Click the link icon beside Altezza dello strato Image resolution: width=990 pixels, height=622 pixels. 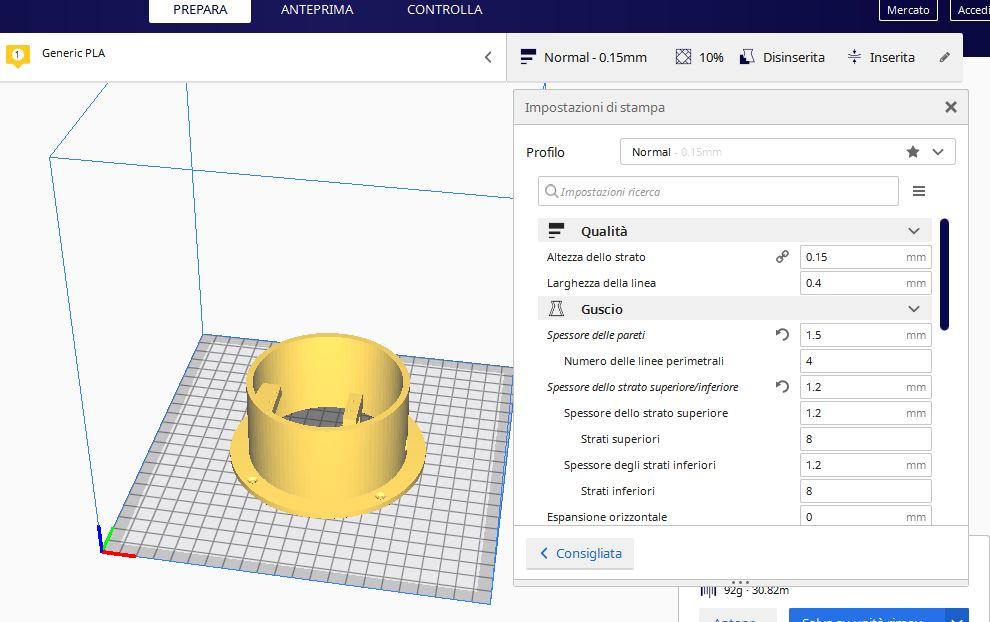point(782,257)
